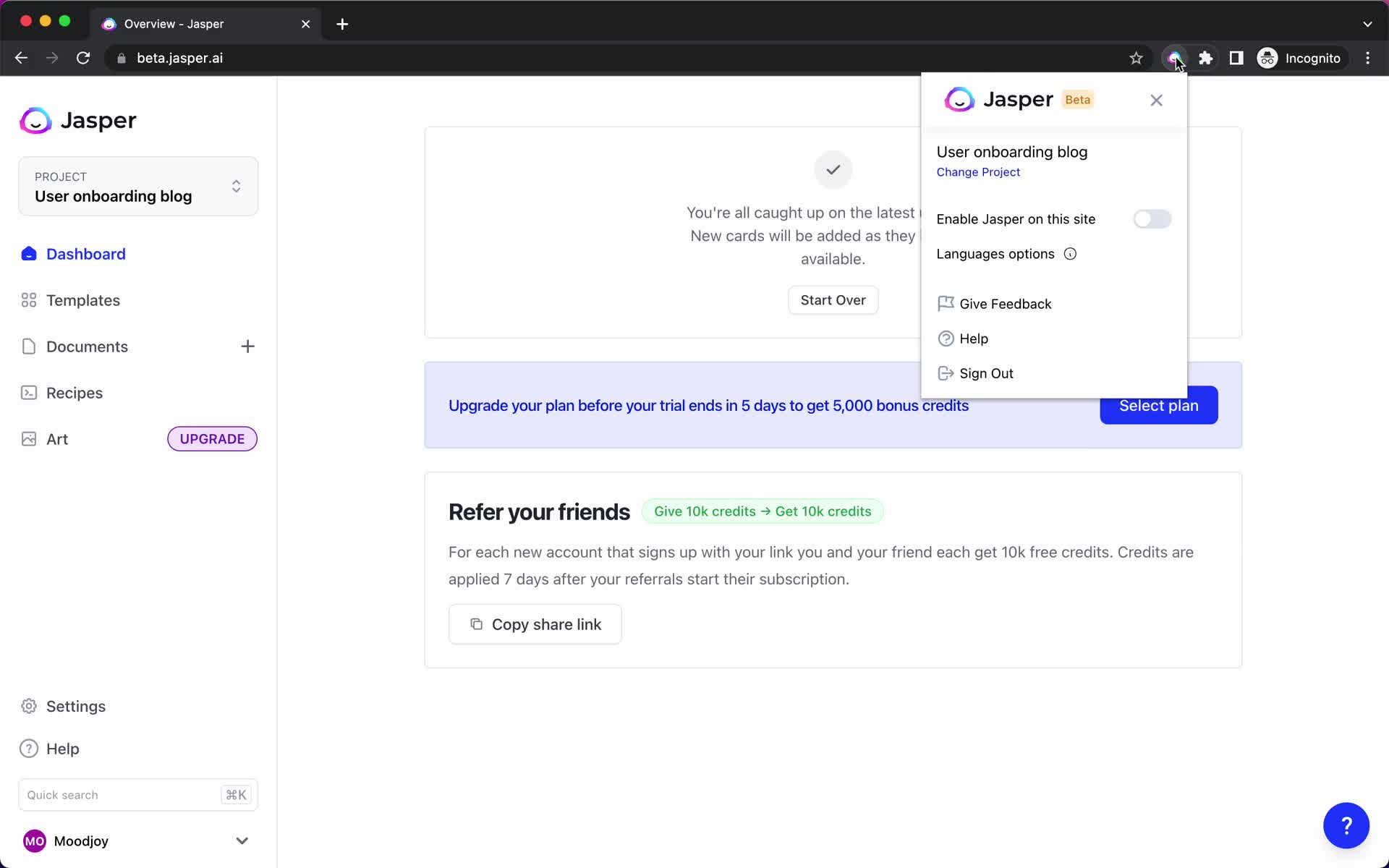
Task: Click Change Project link
Action: [x=978, y=172]
